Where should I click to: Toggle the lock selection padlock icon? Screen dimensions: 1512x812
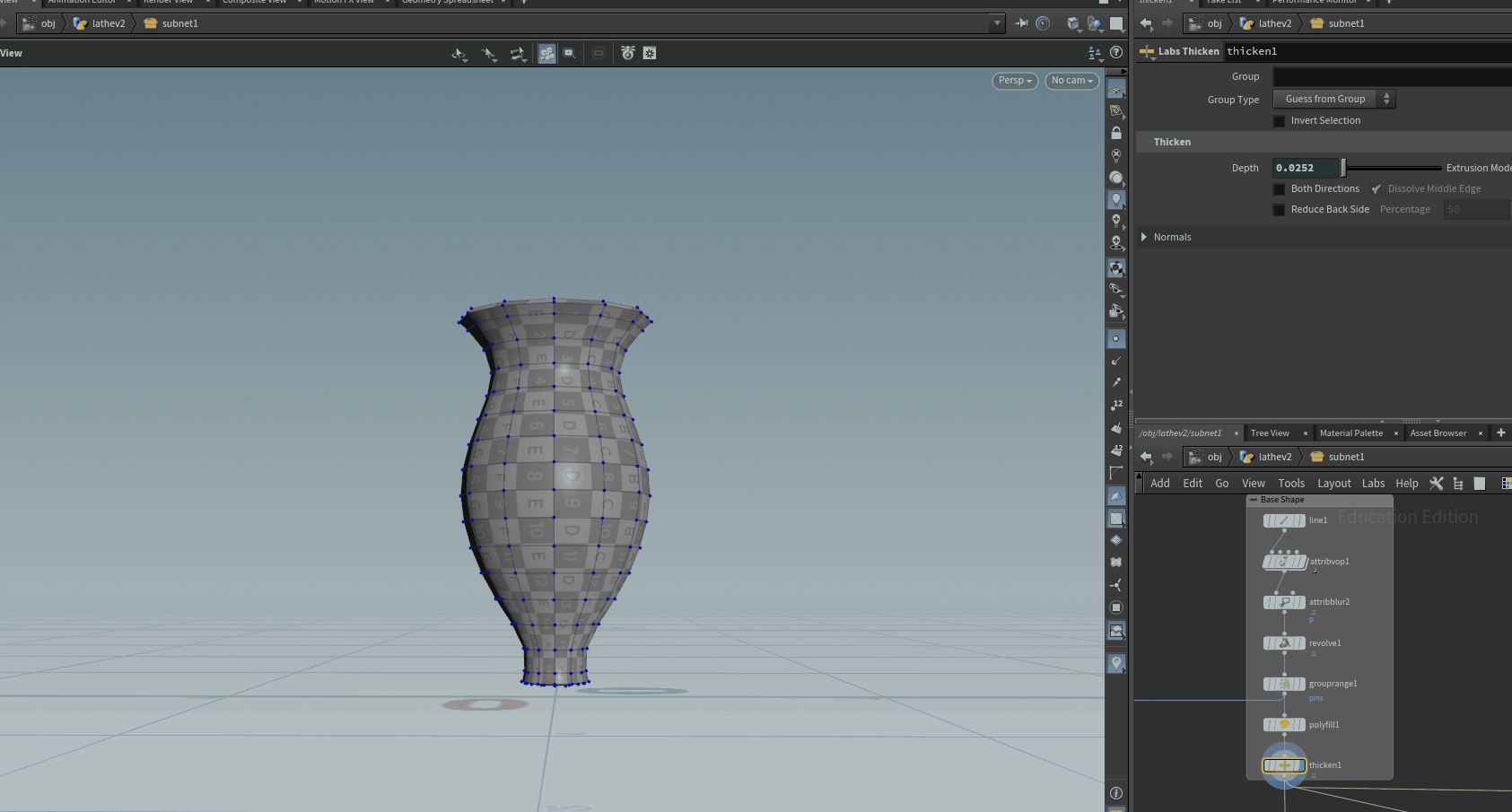[x=1116, y=133]
